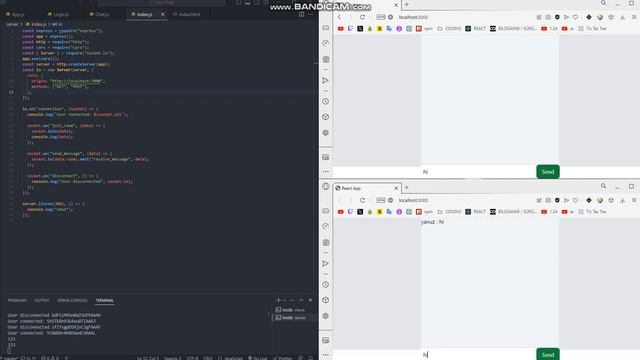Open the top browser main menu icon
This screenshot has width=640, height=360.
634,17
